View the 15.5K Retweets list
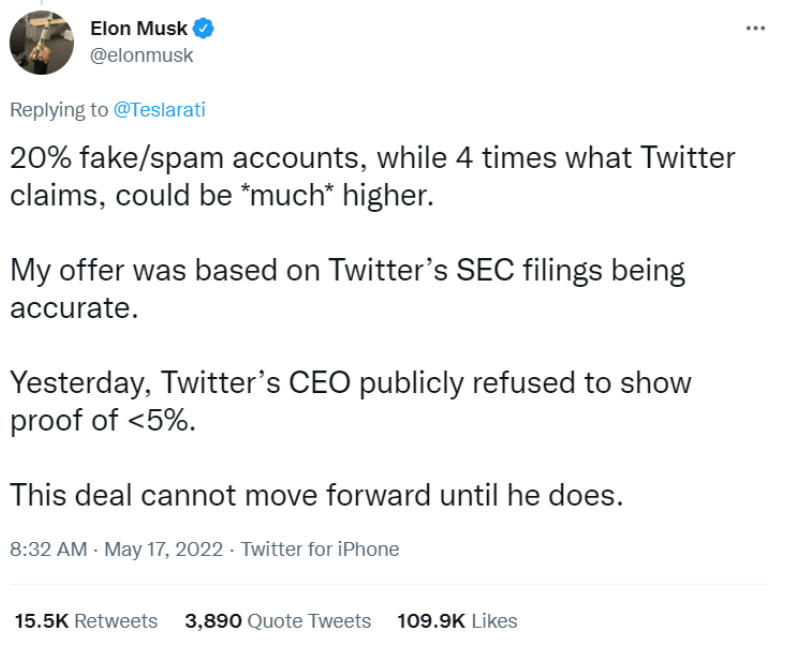 [x=86, y=621]
